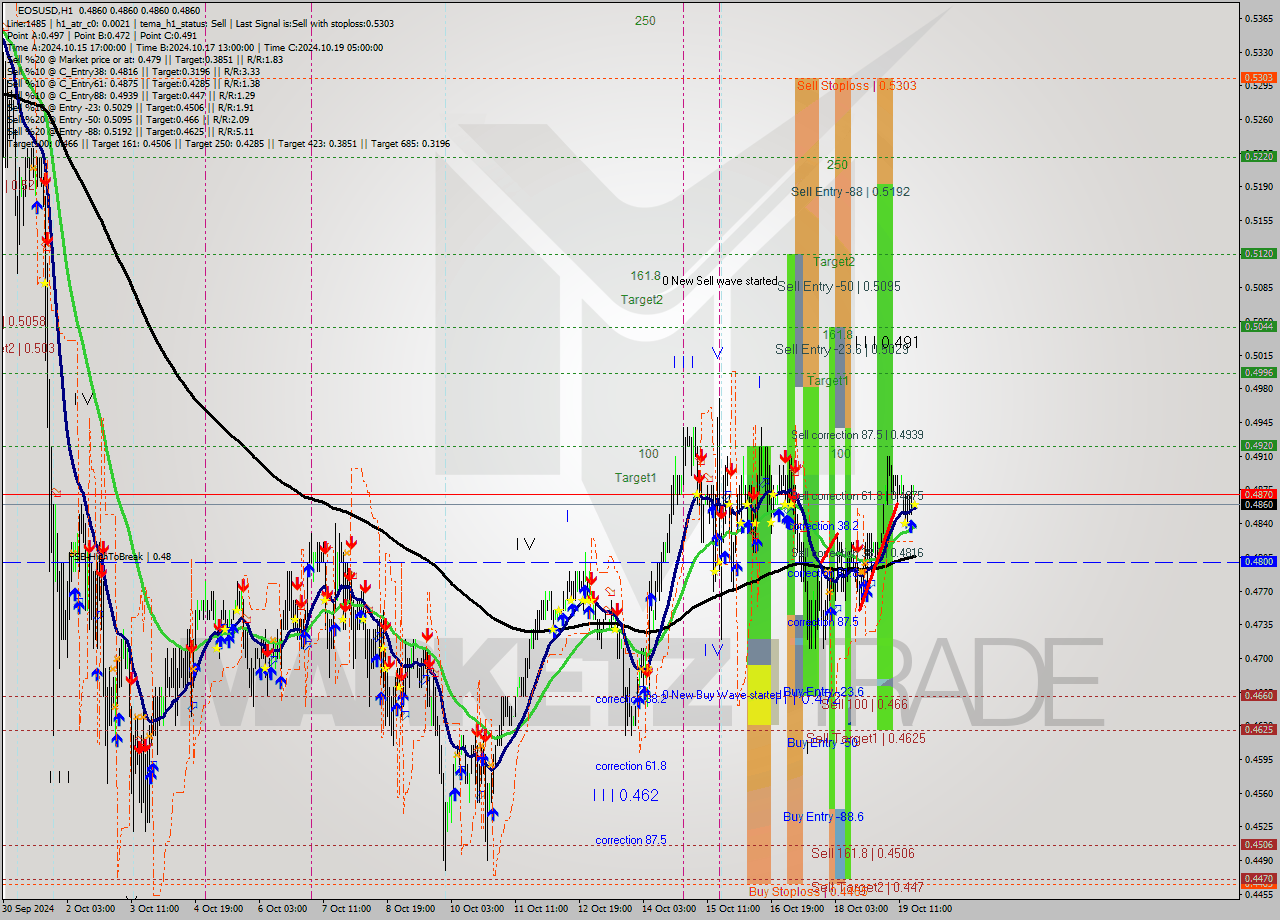Screen dimensions: 1280x920
Task: Click '4 Oct 19:00' on time axis
Action: (217, 909)
